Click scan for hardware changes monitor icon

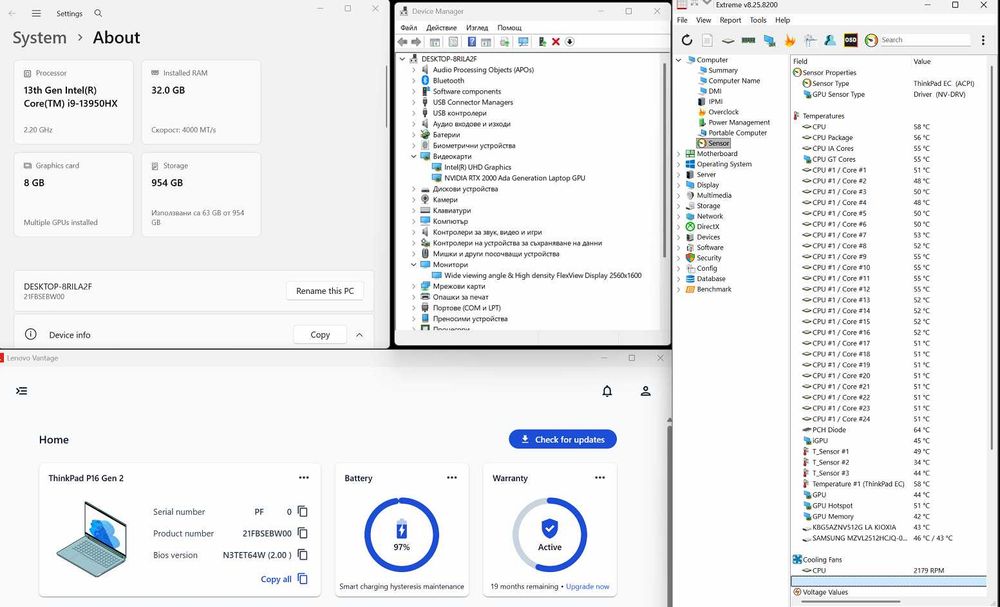tap(524, 42)
